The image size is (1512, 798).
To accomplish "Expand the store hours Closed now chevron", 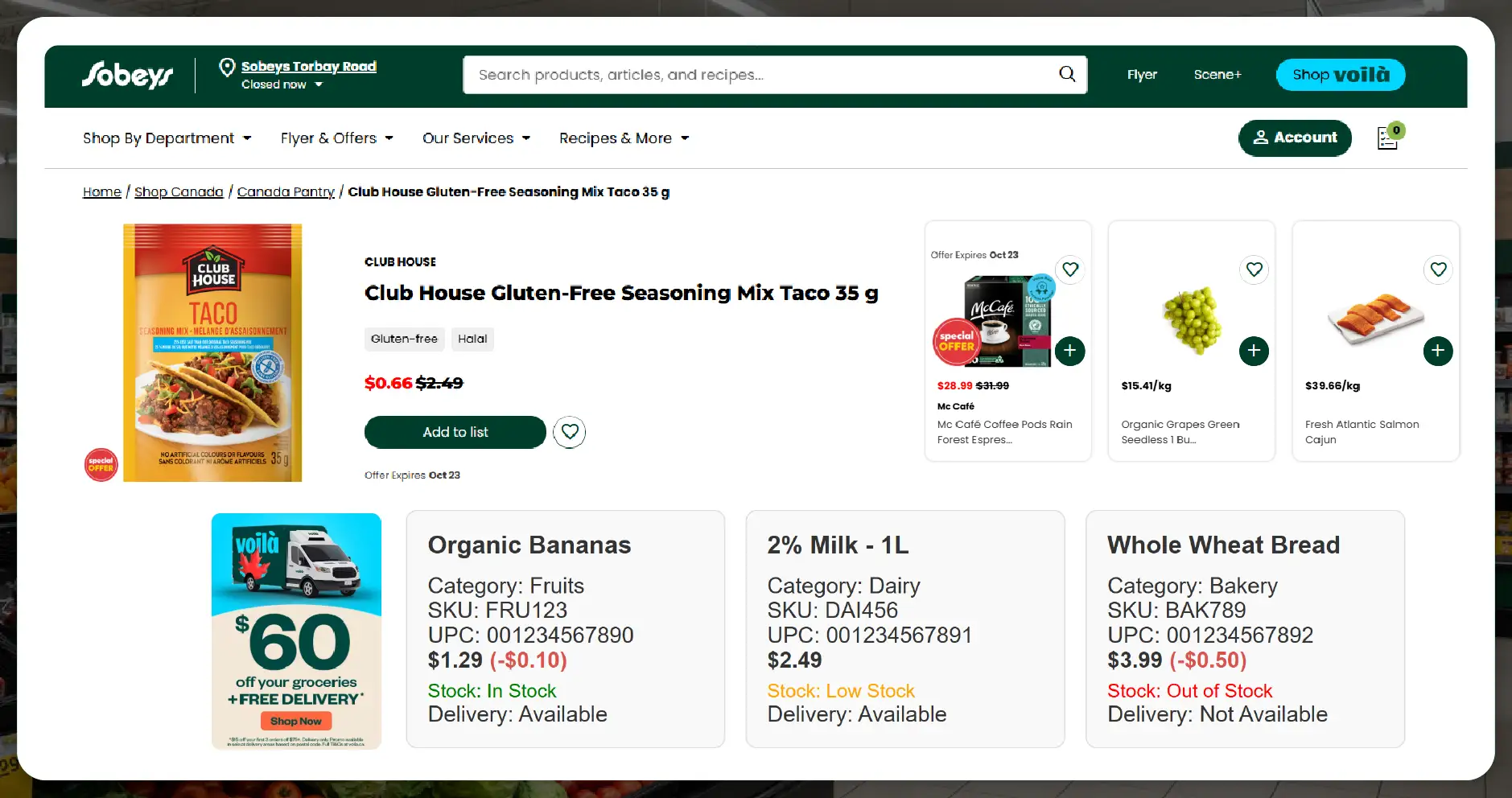I will pos(317,84).
